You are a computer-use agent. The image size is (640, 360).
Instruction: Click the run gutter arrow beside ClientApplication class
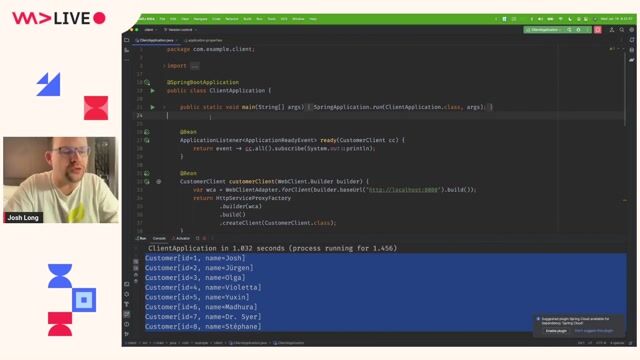tap(152, 91)
